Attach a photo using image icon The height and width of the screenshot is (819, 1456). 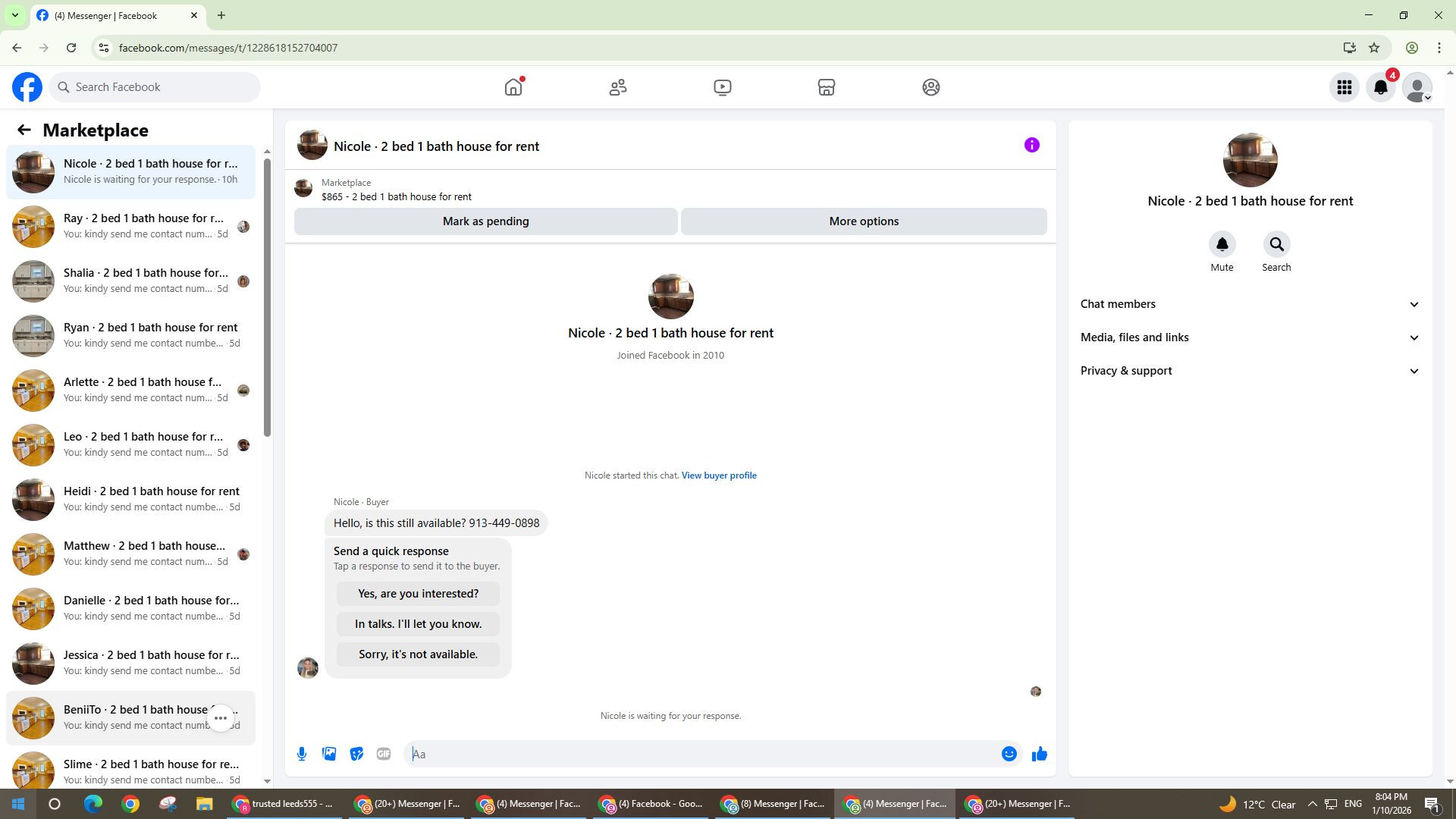(329, 754)
